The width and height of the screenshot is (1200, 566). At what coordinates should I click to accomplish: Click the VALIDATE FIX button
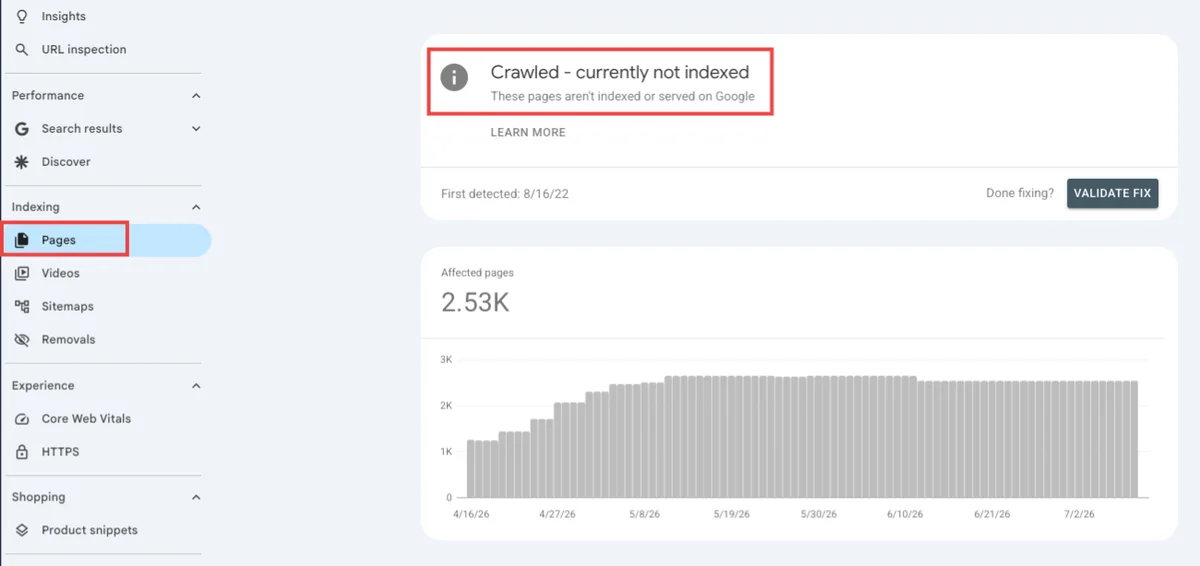1112,193
